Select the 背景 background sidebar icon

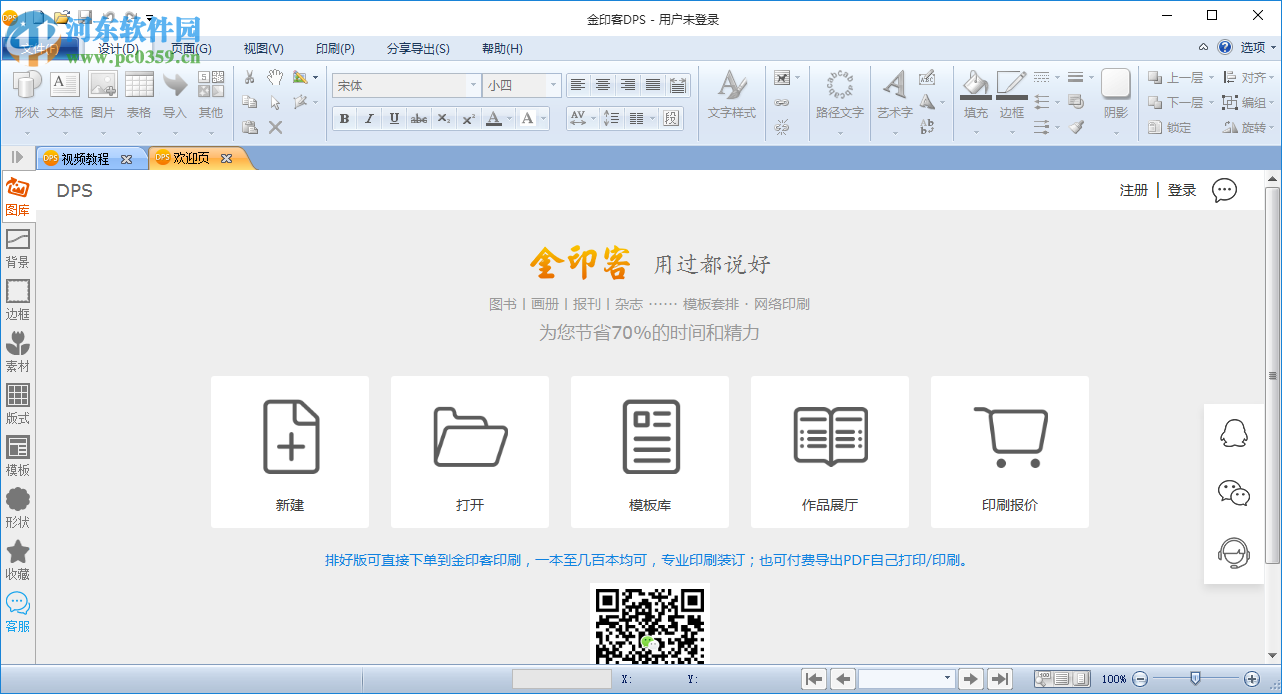(17, 248)
